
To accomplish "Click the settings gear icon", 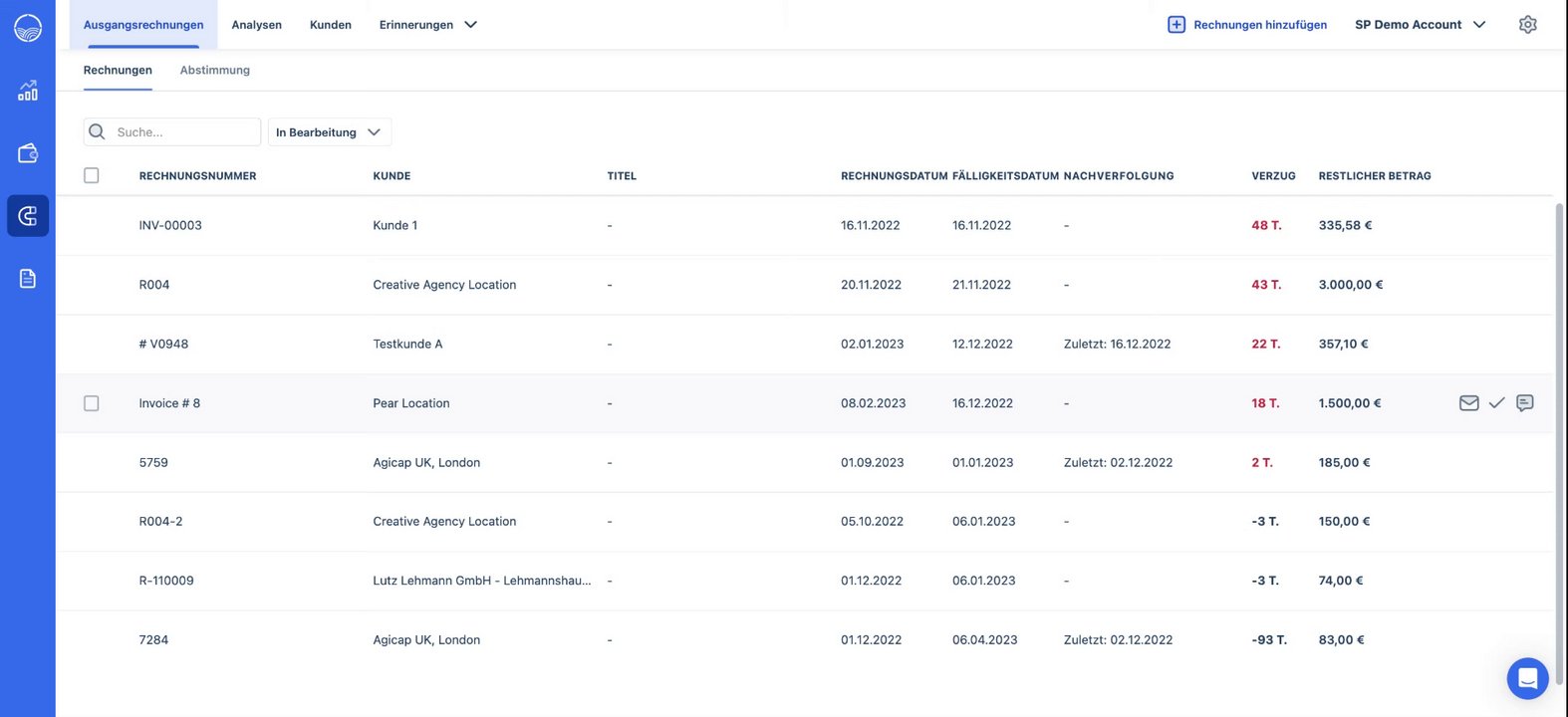I will [1527, 25].
